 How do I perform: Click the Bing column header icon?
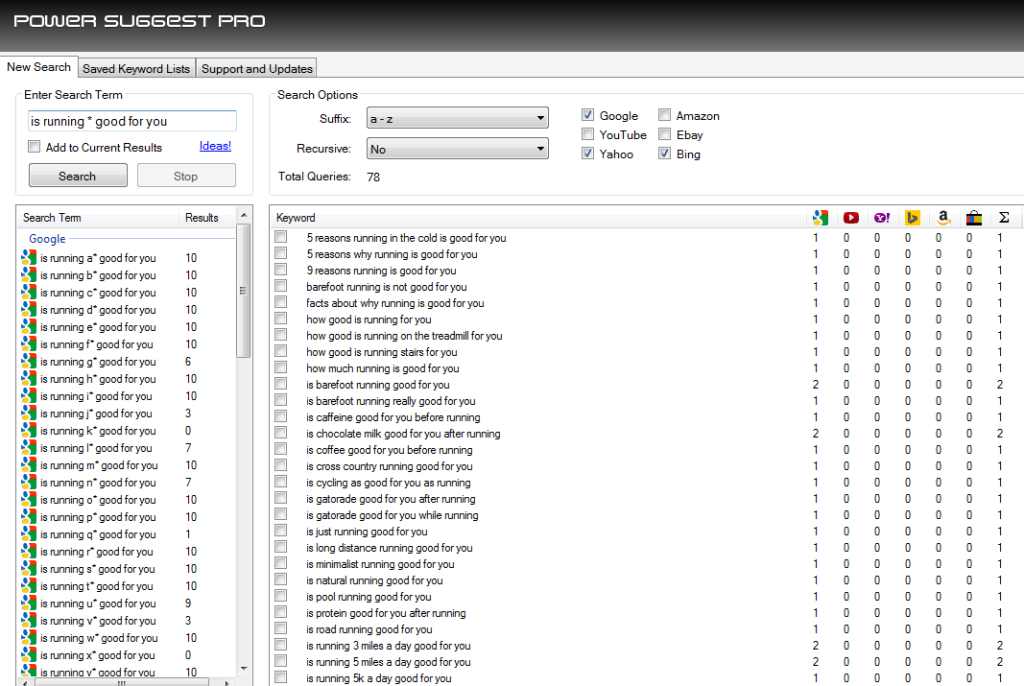point(912,218)
